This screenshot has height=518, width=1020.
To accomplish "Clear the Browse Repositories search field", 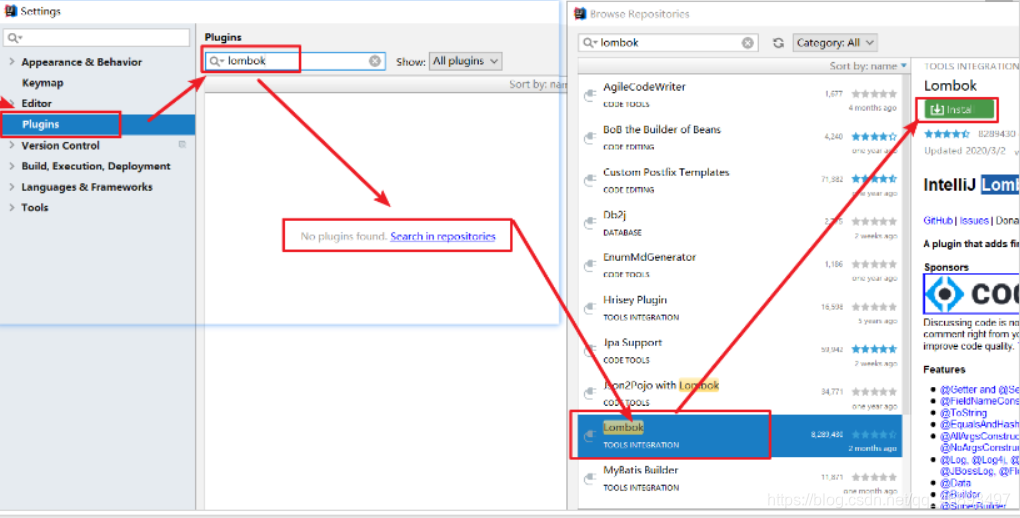I will [x=747, y=43].
